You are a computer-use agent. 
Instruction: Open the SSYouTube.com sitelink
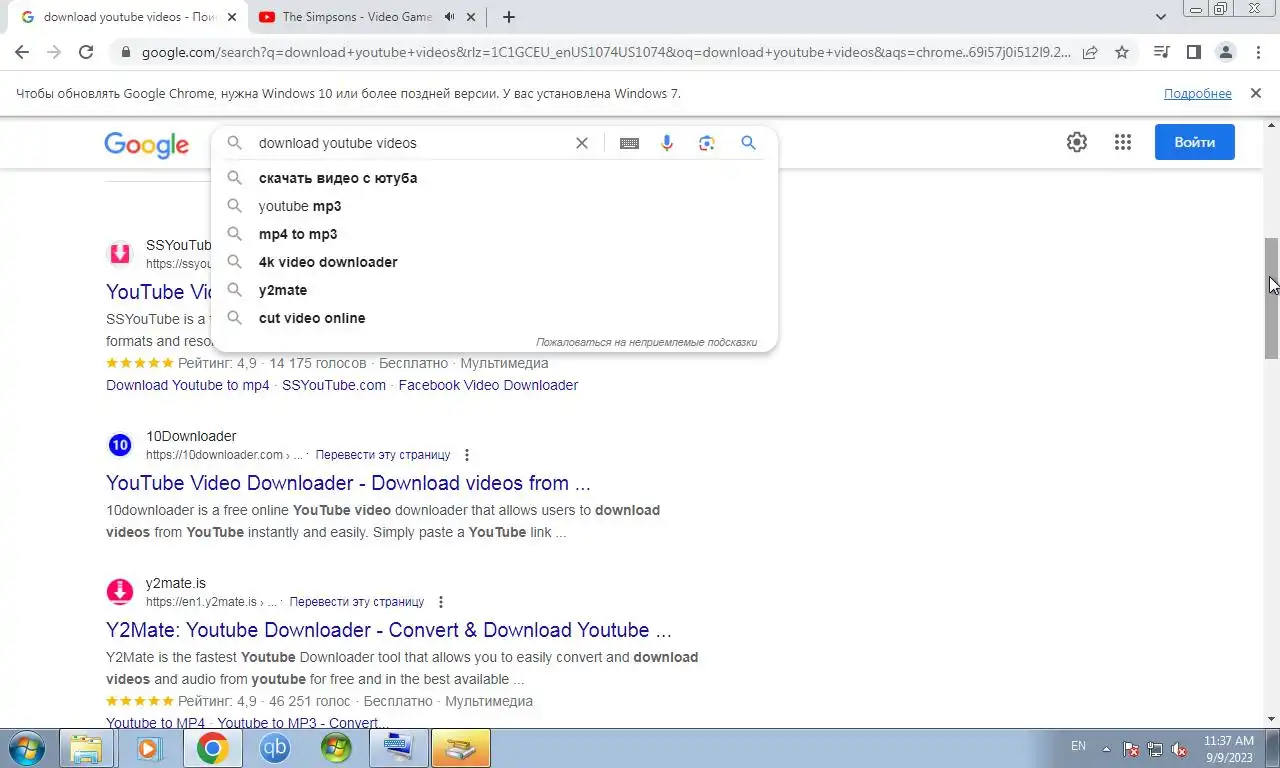click(x=334, y=385)
